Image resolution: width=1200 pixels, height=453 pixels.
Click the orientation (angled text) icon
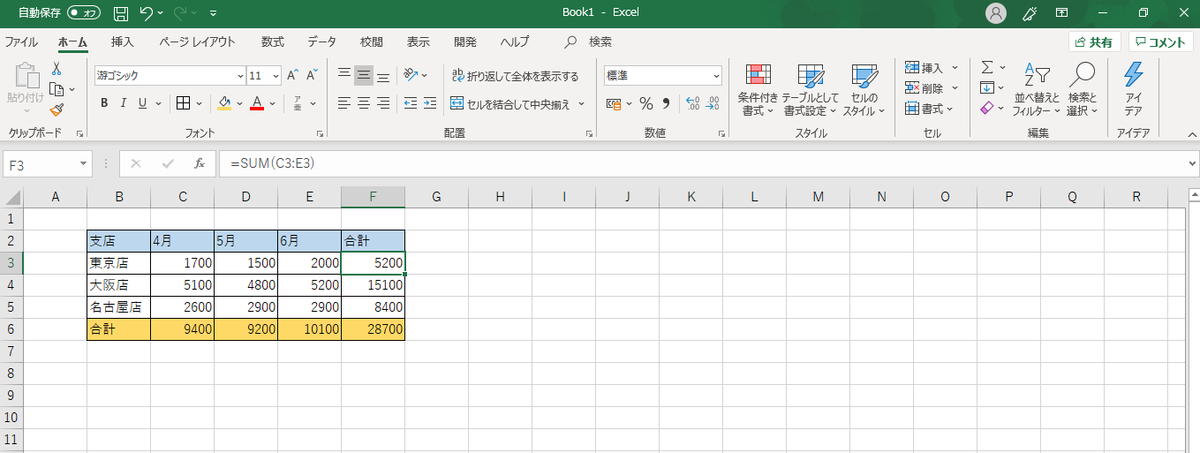[x=411, y=75]
